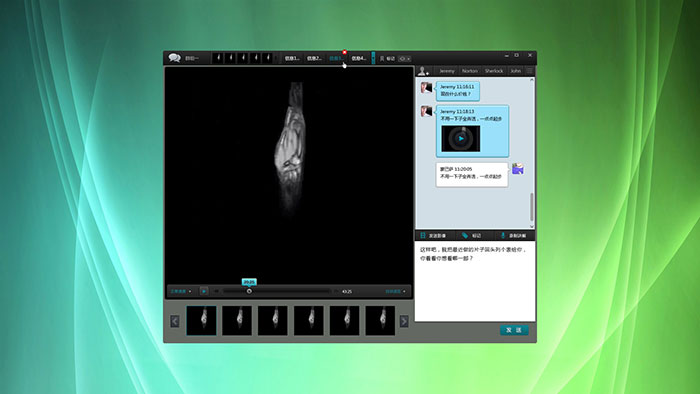
Task: Select the John contact tab
Action: tap(516, 71)
